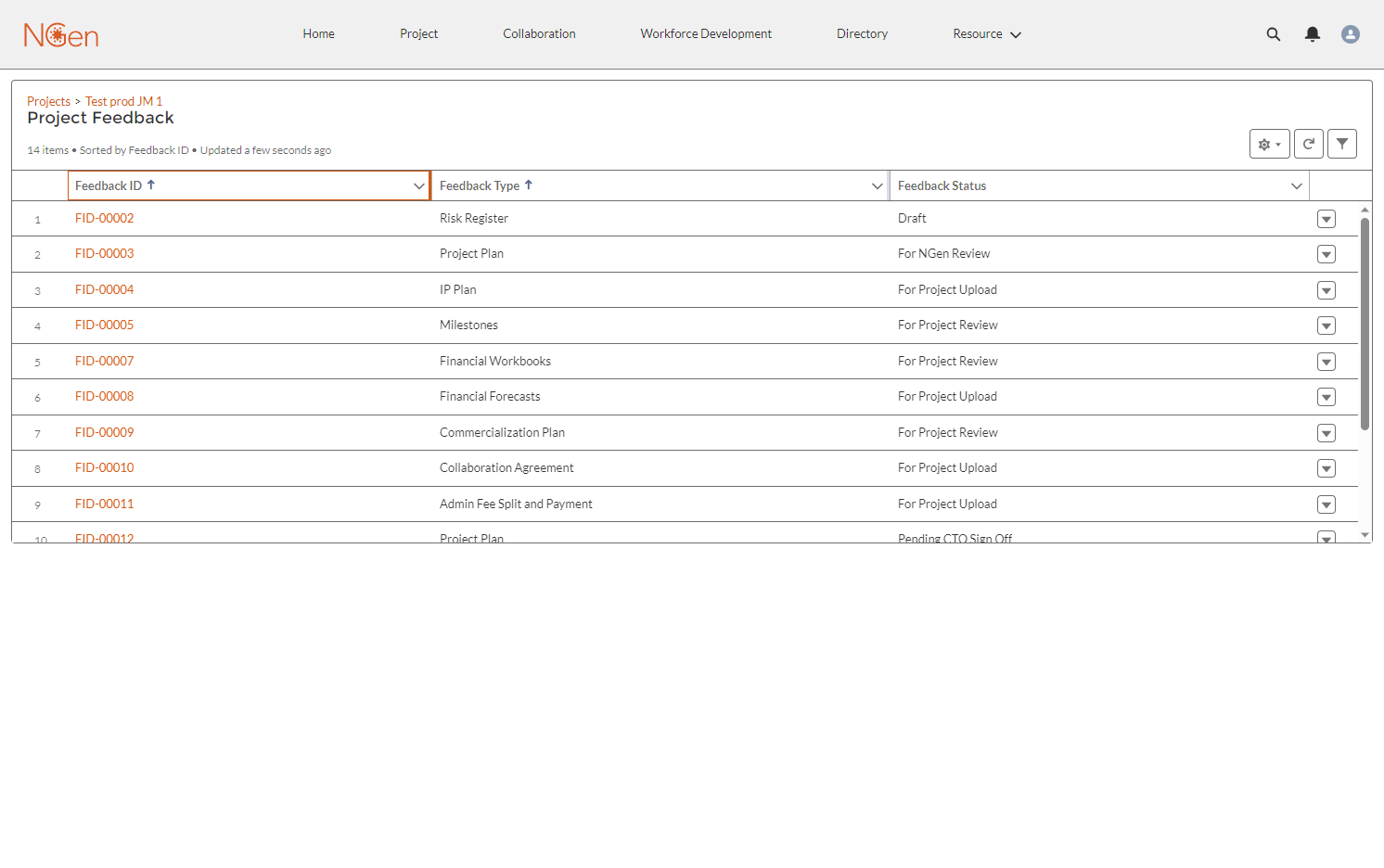Open notifications bell
1384x868 pixels.
[1313, 34]
